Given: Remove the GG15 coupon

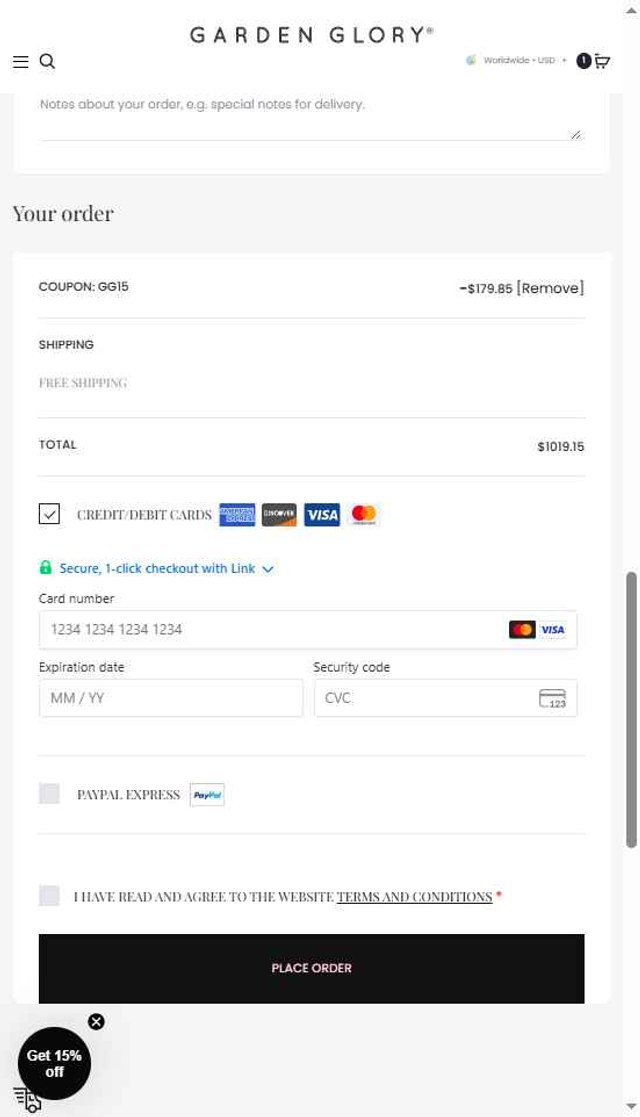Looking at the screenshot, I should point(550,289).
